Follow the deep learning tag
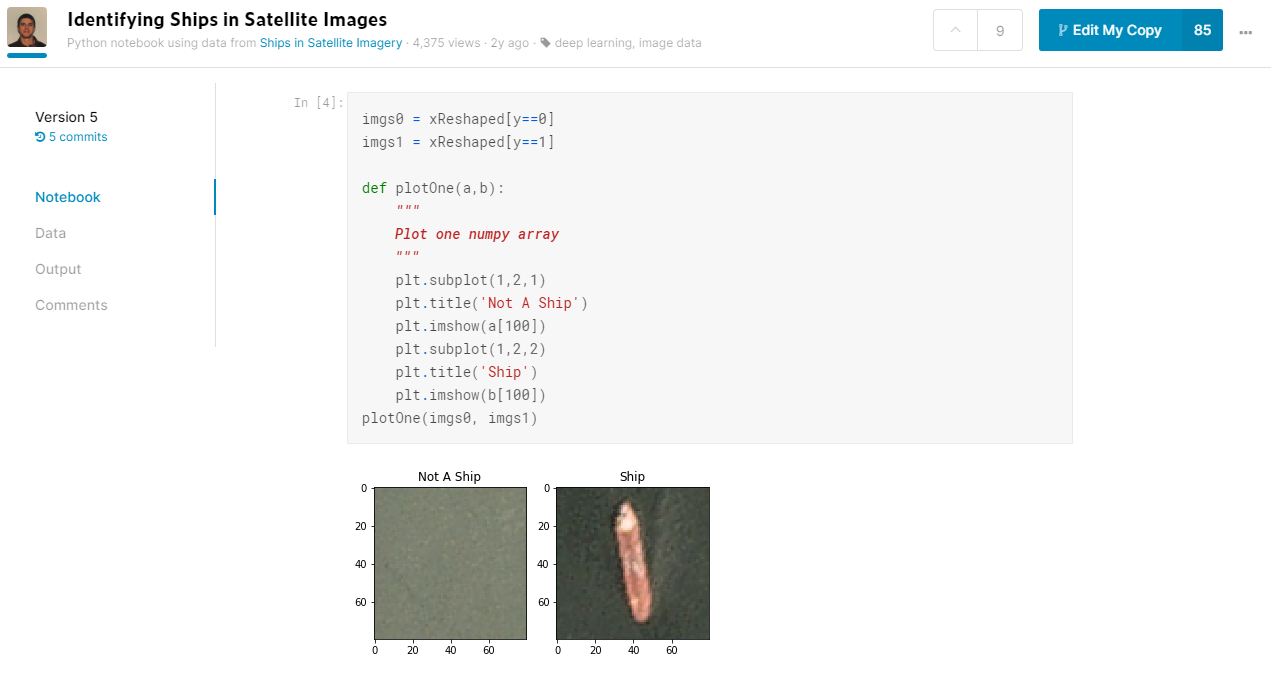1271x697 pixels. pos(593,43)
